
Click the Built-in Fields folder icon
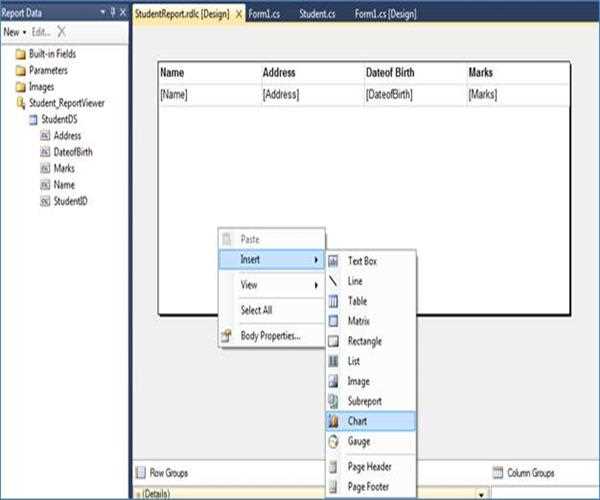pos(21,53)
